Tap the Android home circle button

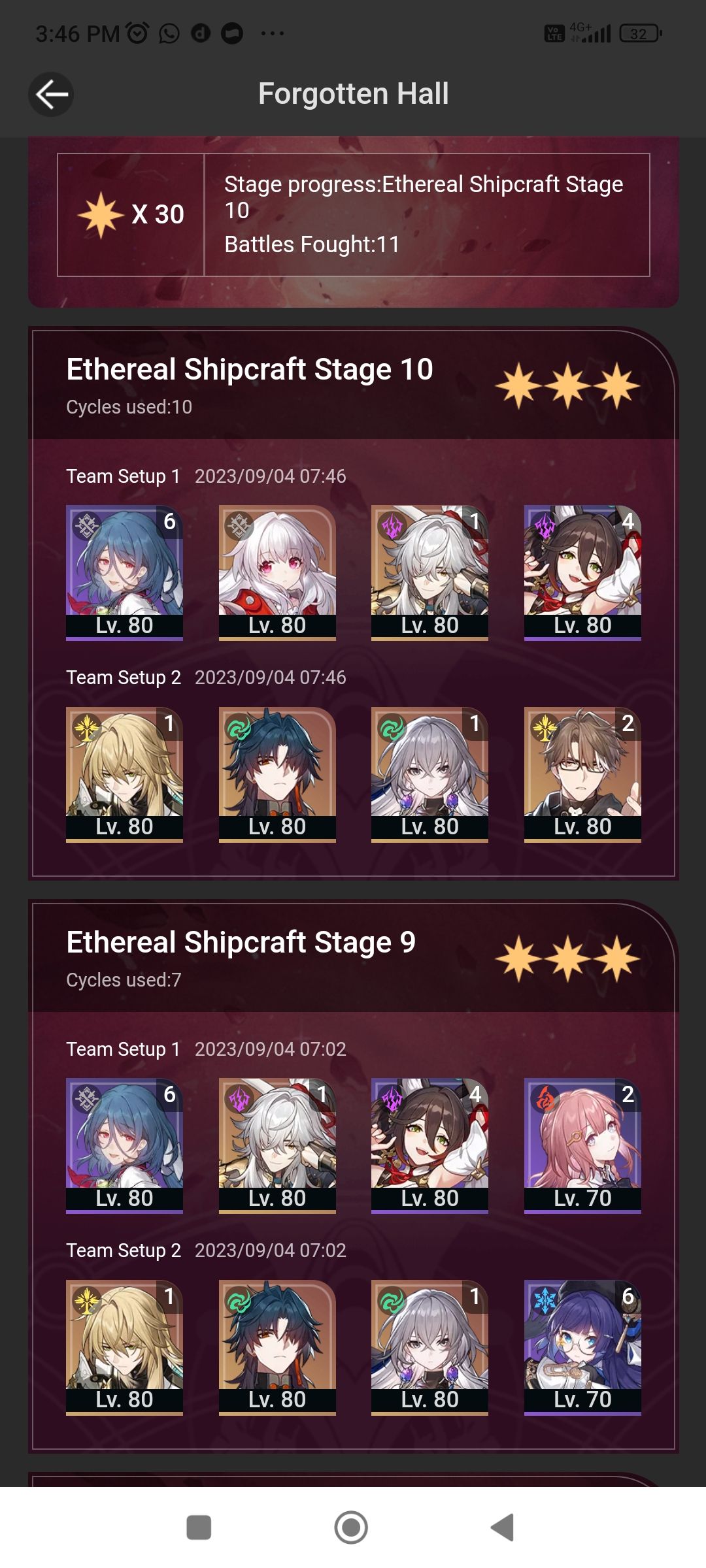351,1527
